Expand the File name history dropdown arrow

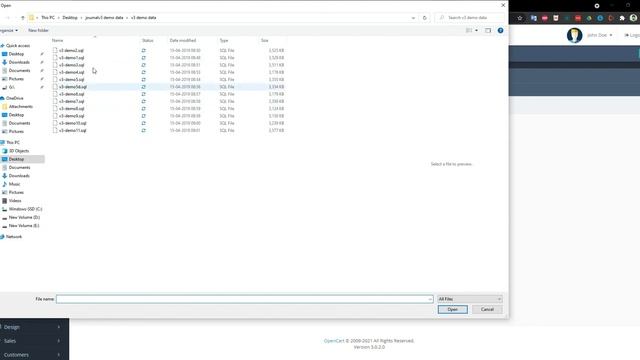pyautogui.click(x=430, y=299)
